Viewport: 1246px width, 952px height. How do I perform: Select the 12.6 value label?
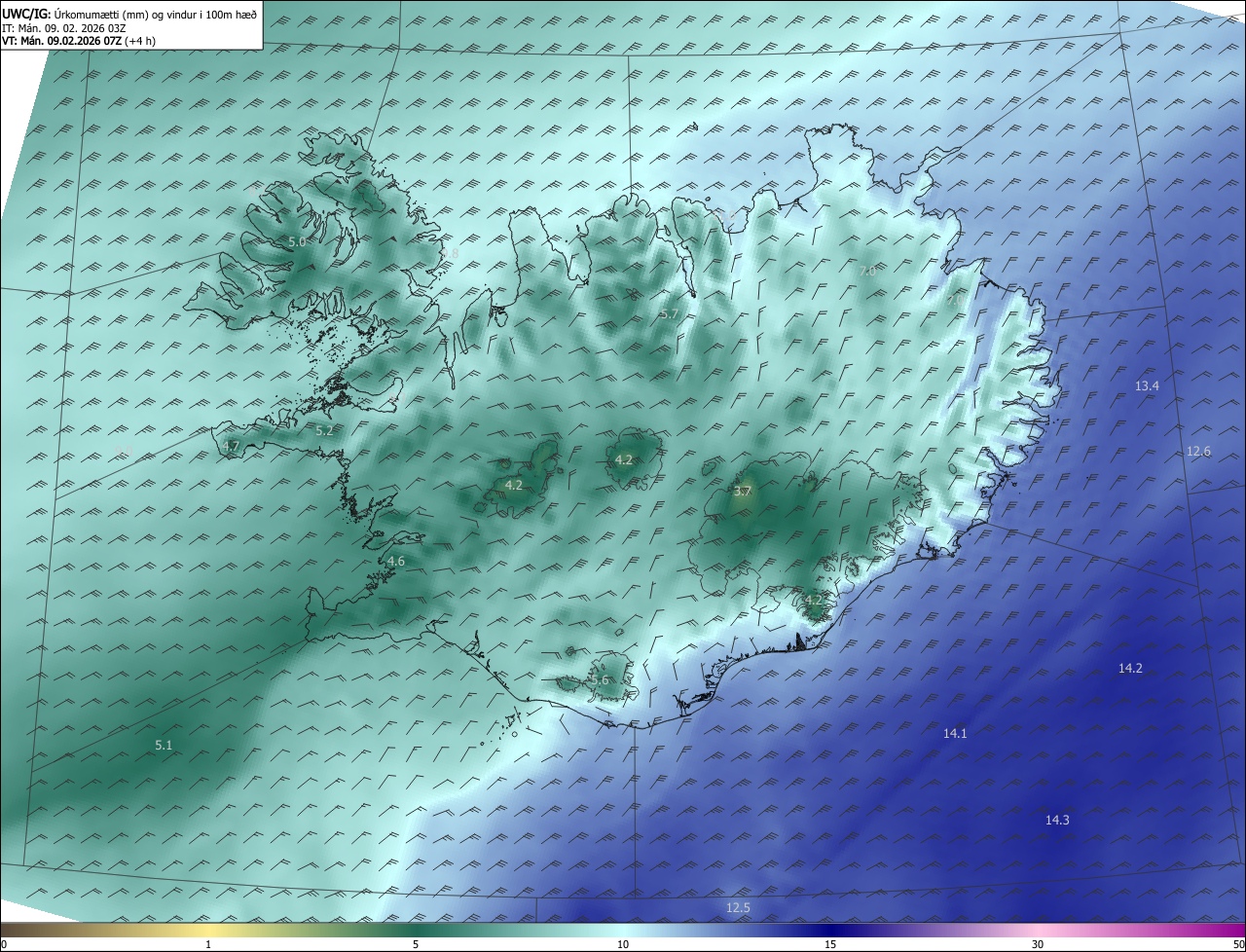tap(1199, 451)
